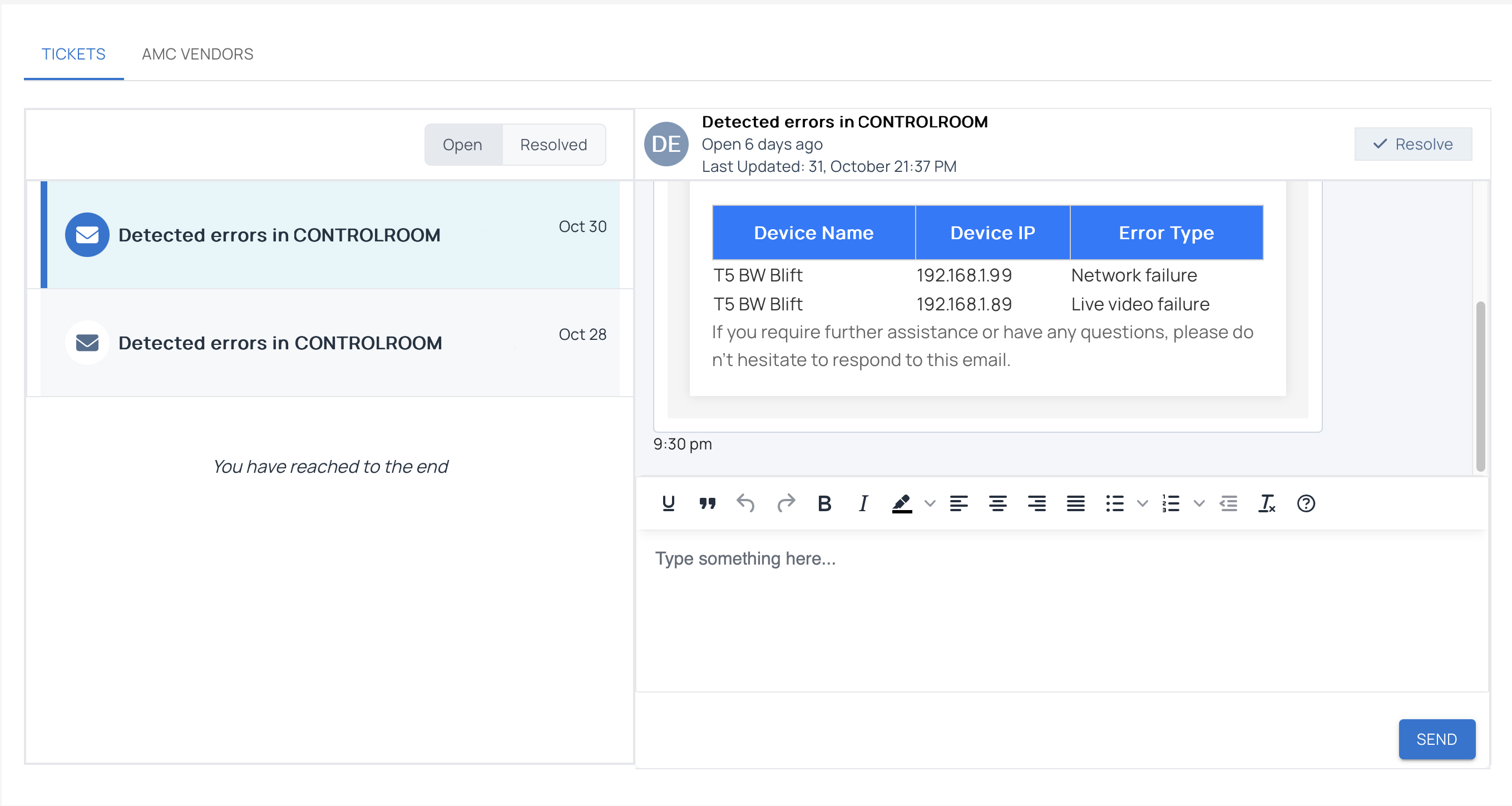Click 'Open 6 days ago' status text
Image resolution: width=1512 pixels, height=806 pixels.
(x=762, y=144)
